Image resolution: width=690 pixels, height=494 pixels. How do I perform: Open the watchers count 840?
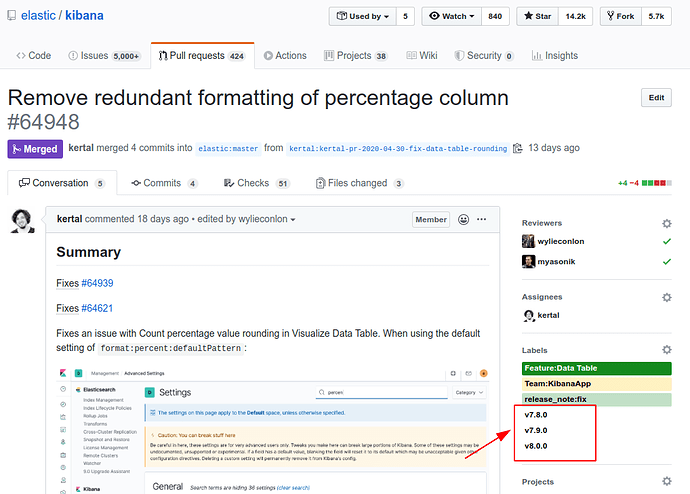pyautogui.click(x=495, y=16)
